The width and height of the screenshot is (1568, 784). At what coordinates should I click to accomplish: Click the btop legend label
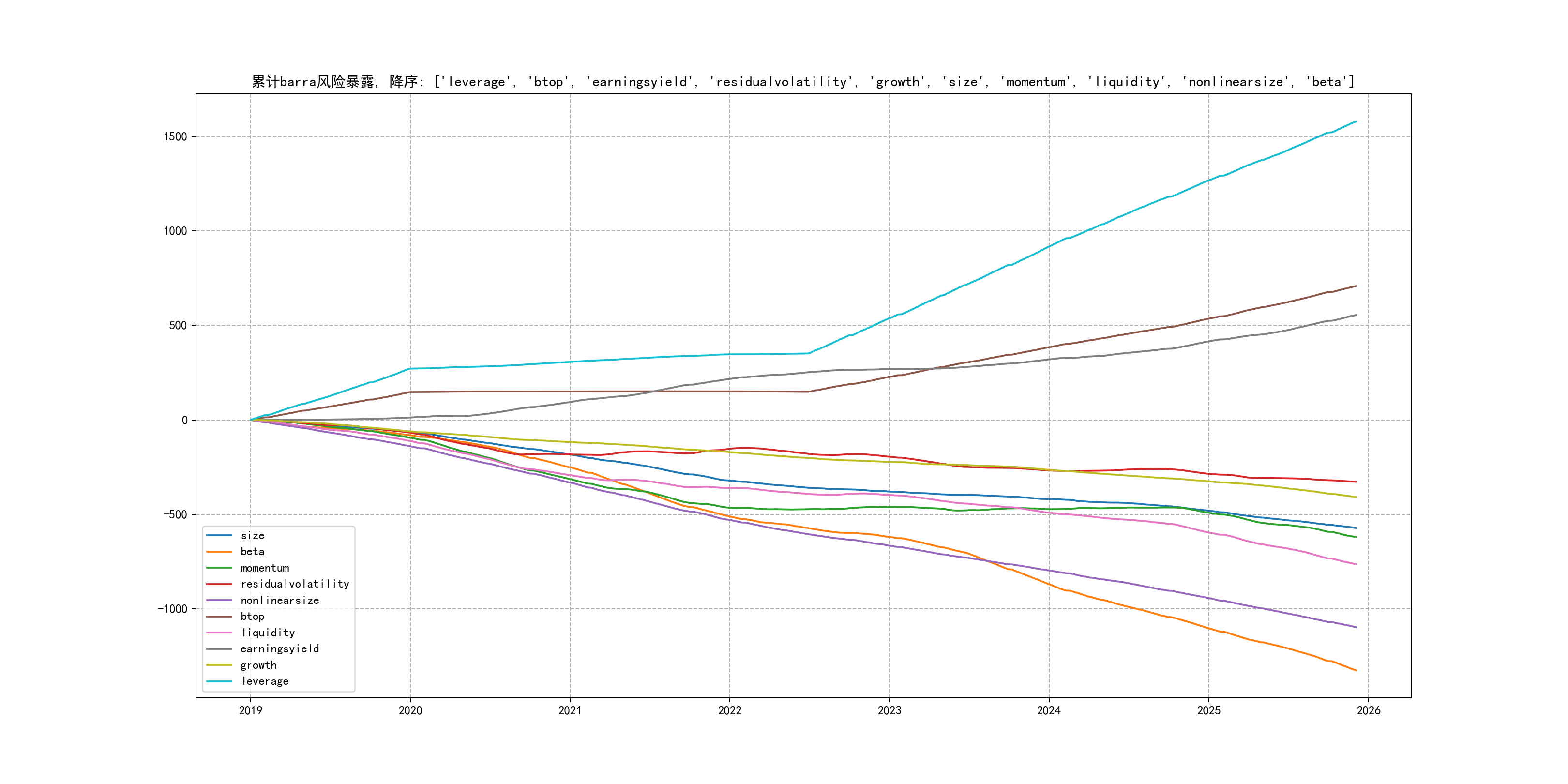(252, 617)
